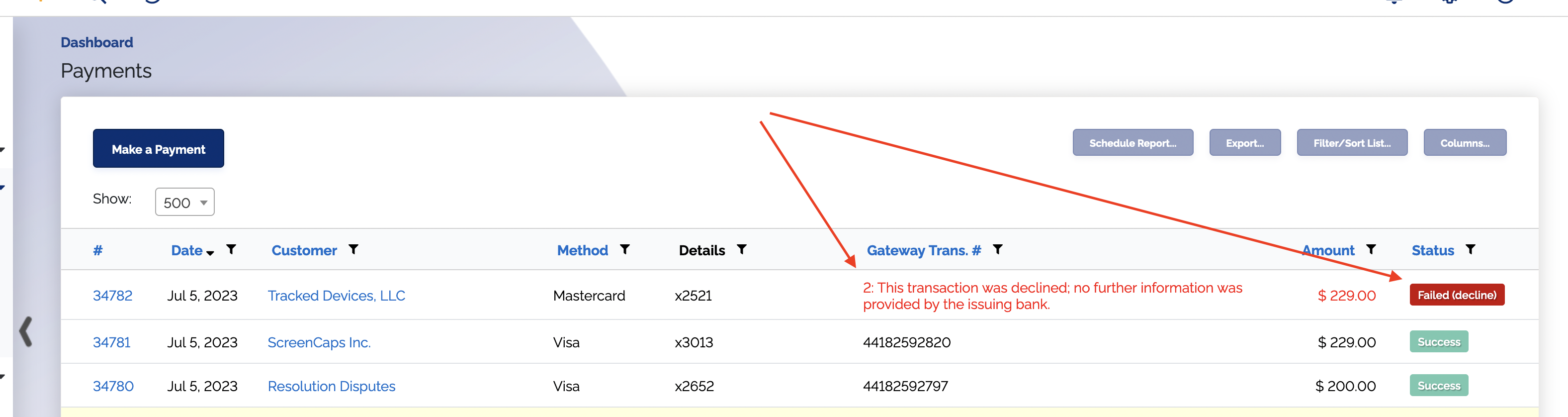The image size is (1568, 417).
Task: Click the Export... button
Action: tap(1244, 143)
